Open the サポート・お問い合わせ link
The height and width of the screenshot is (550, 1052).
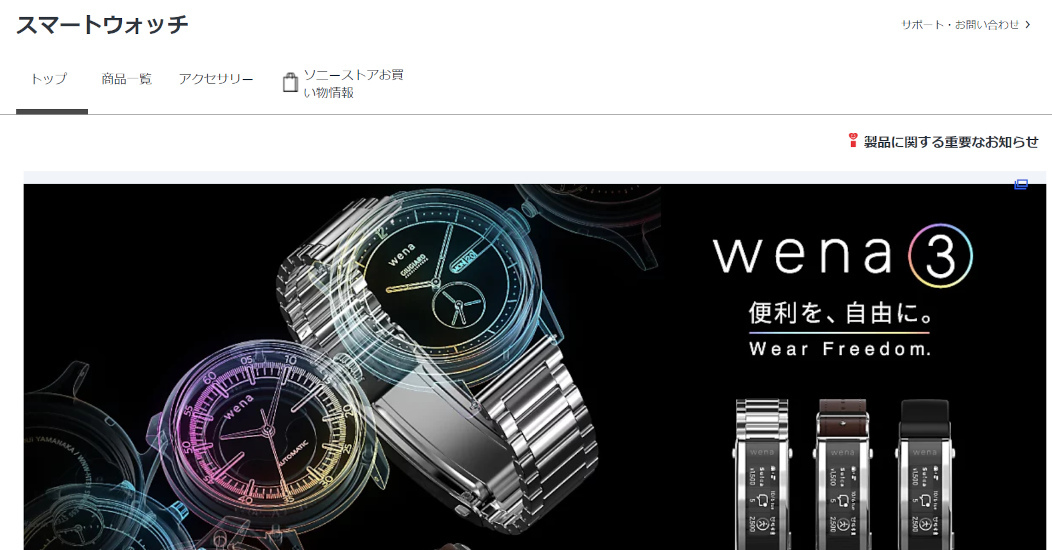coord(960,25)
